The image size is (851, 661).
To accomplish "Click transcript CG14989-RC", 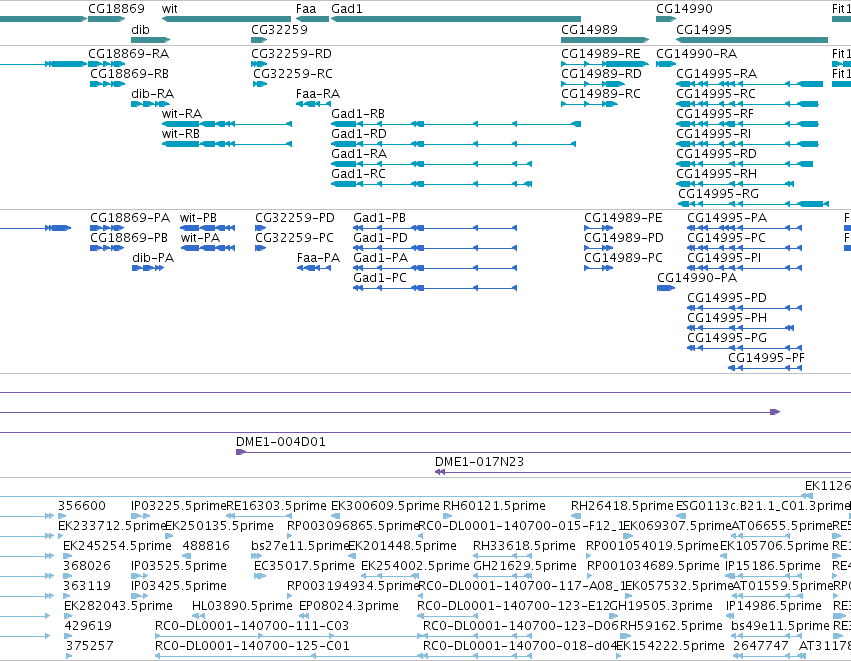I will pos(589,104).
